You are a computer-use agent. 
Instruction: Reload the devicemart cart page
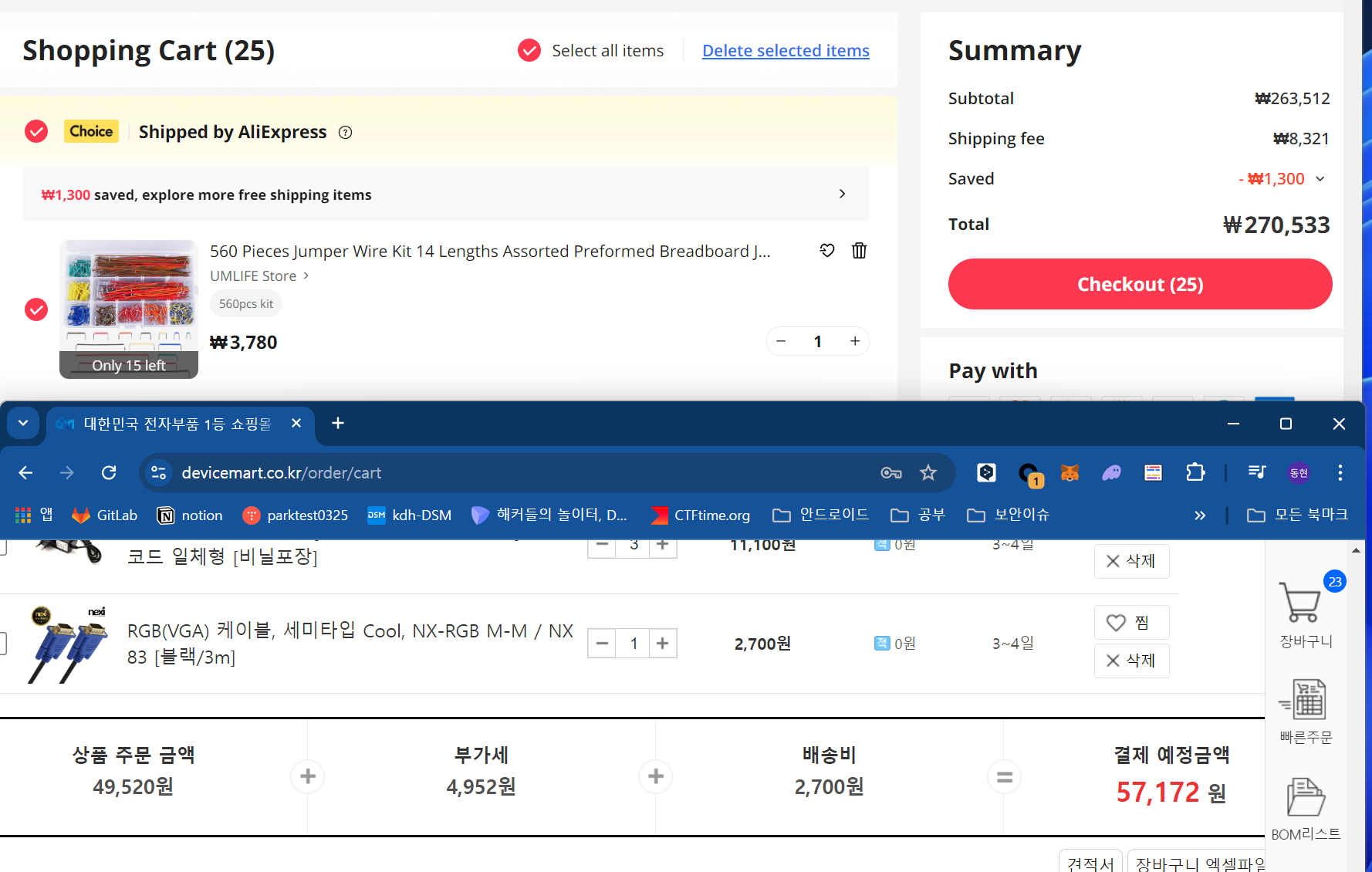pyautogui.click(x=109, y=473)
